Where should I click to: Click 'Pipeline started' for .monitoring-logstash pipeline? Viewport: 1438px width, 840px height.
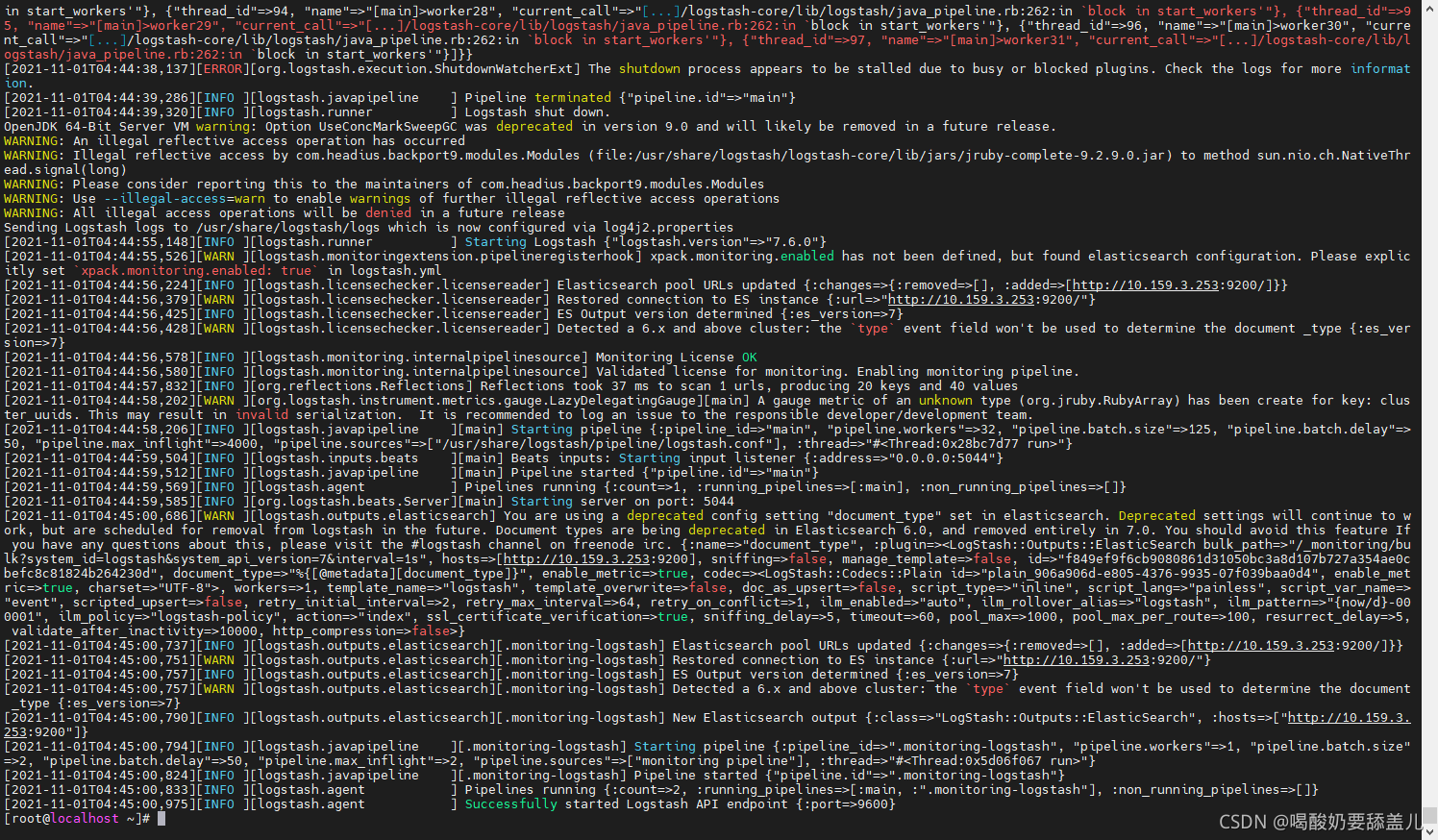point(696,776)
